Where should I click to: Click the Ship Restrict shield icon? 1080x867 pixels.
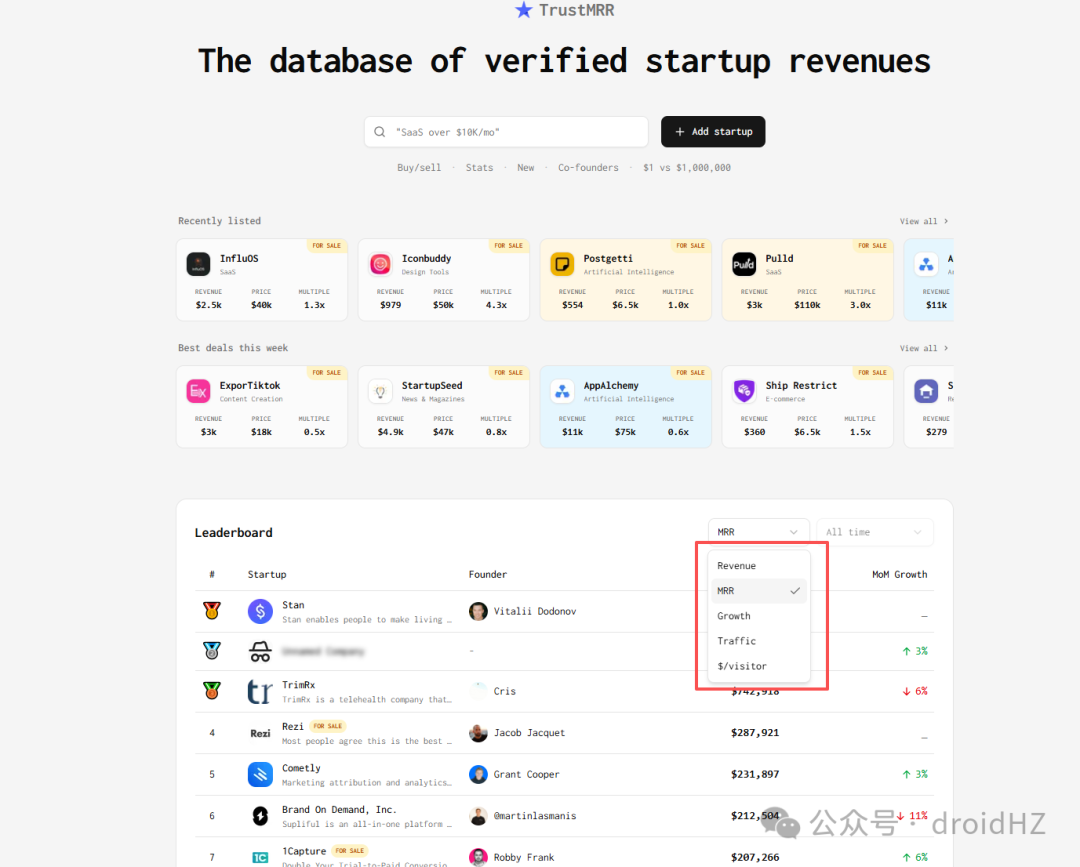click(744, 391)
